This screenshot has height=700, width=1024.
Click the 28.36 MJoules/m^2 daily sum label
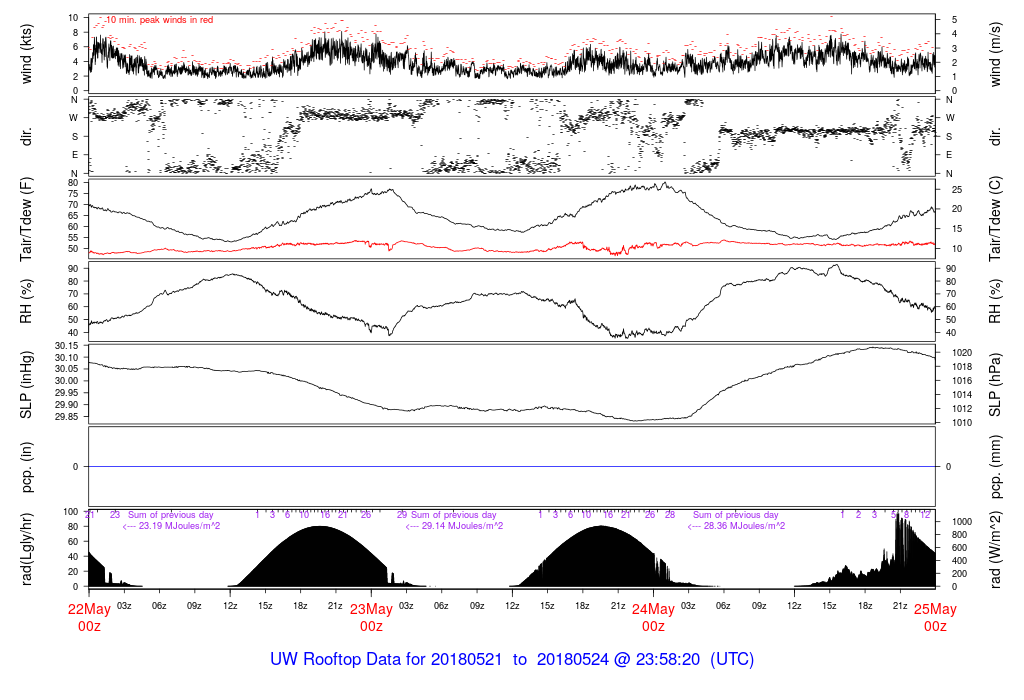point(736,526)
